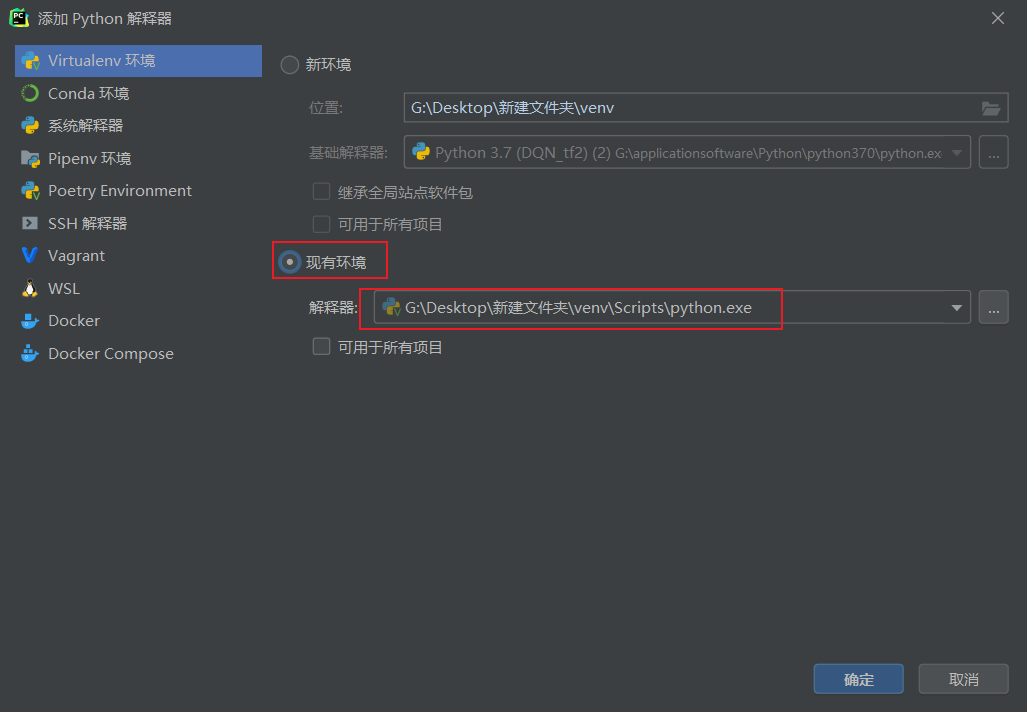Expand the 解释器 path dropdown

click(x=956, y=307)
